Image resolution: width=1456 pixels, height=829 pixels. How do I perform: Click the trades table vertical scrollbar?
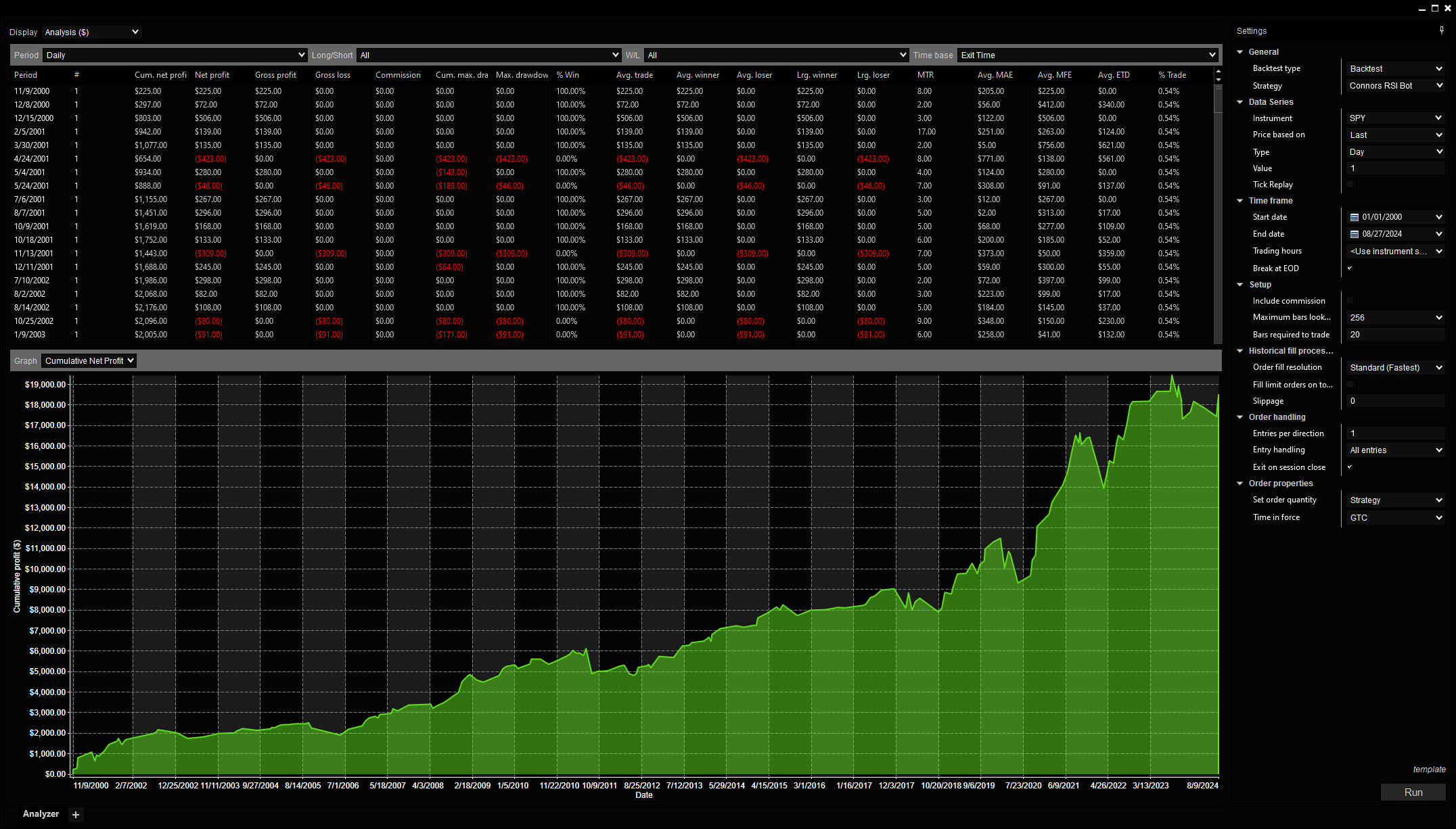(x=1218, y=213)
